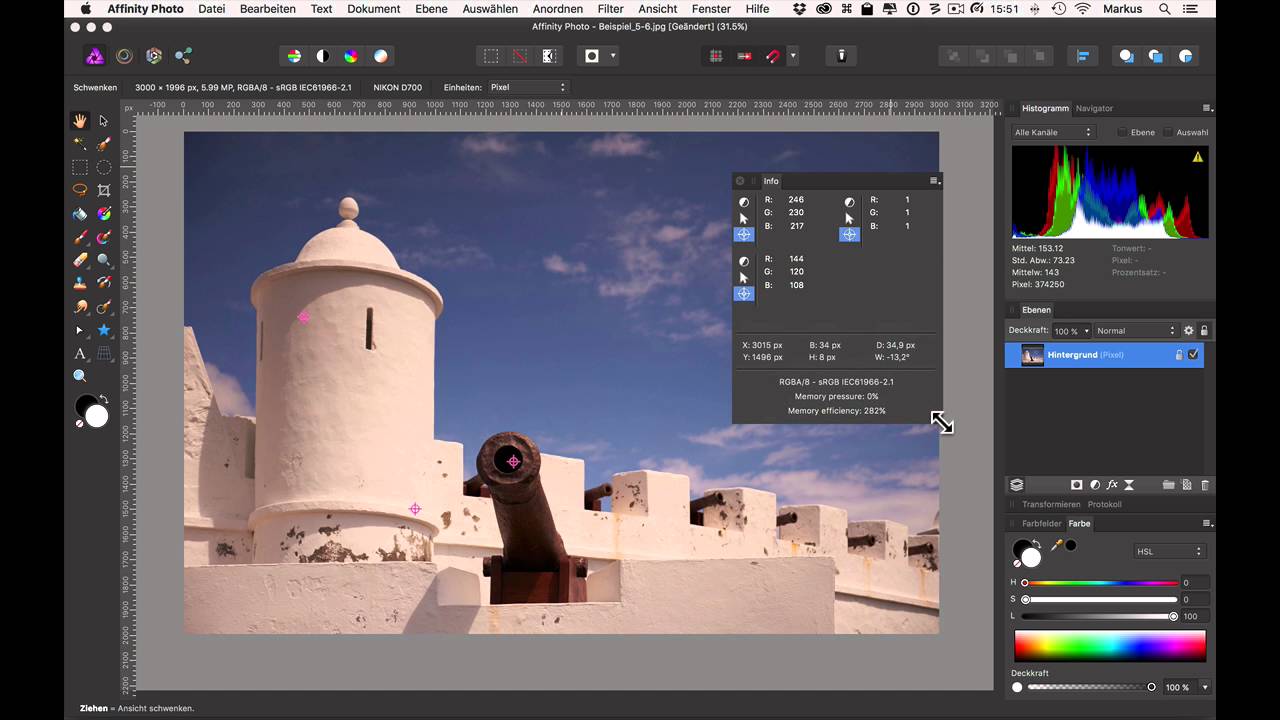Open the Filter menu
1280x720 pixels.
point(610,9)
